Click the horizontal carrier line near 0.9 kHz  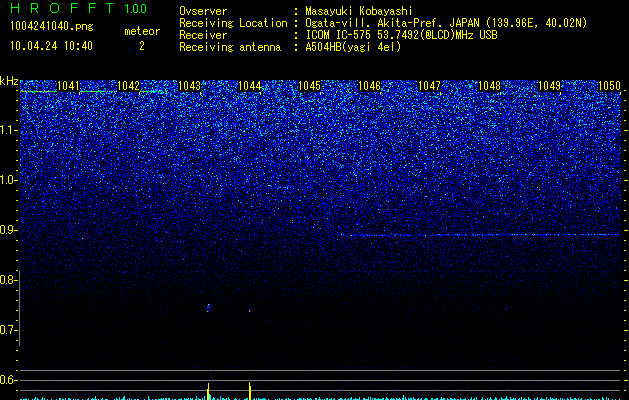(479, 235)
